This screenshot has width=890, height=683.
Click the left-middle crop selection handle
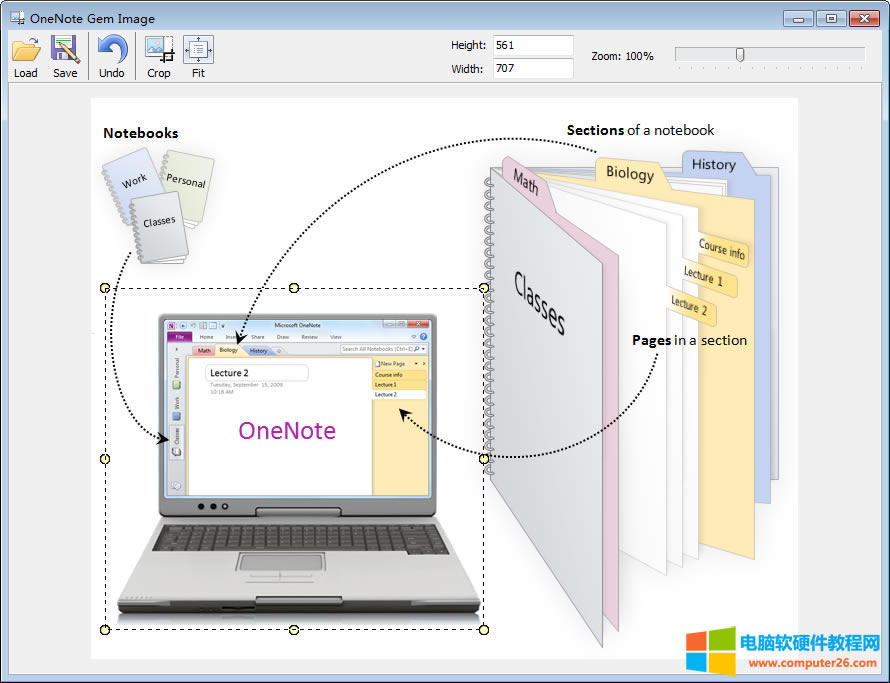click(x=105, y=459)
